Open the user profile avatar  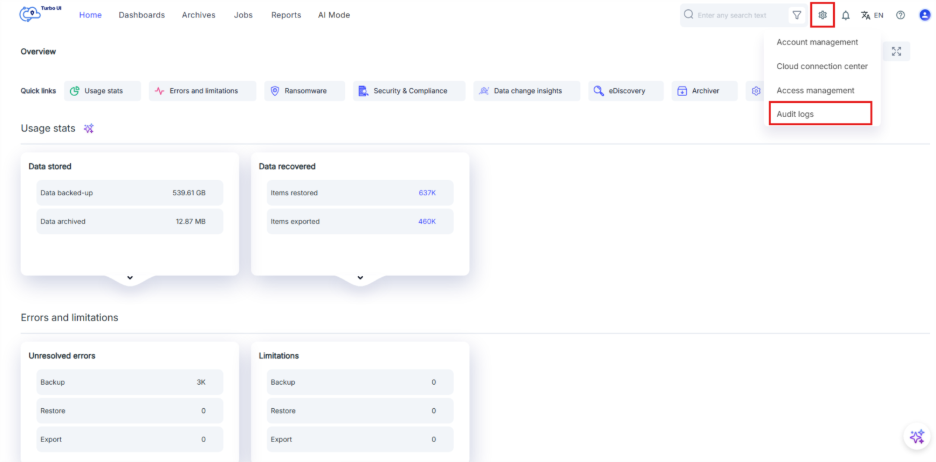924,15
